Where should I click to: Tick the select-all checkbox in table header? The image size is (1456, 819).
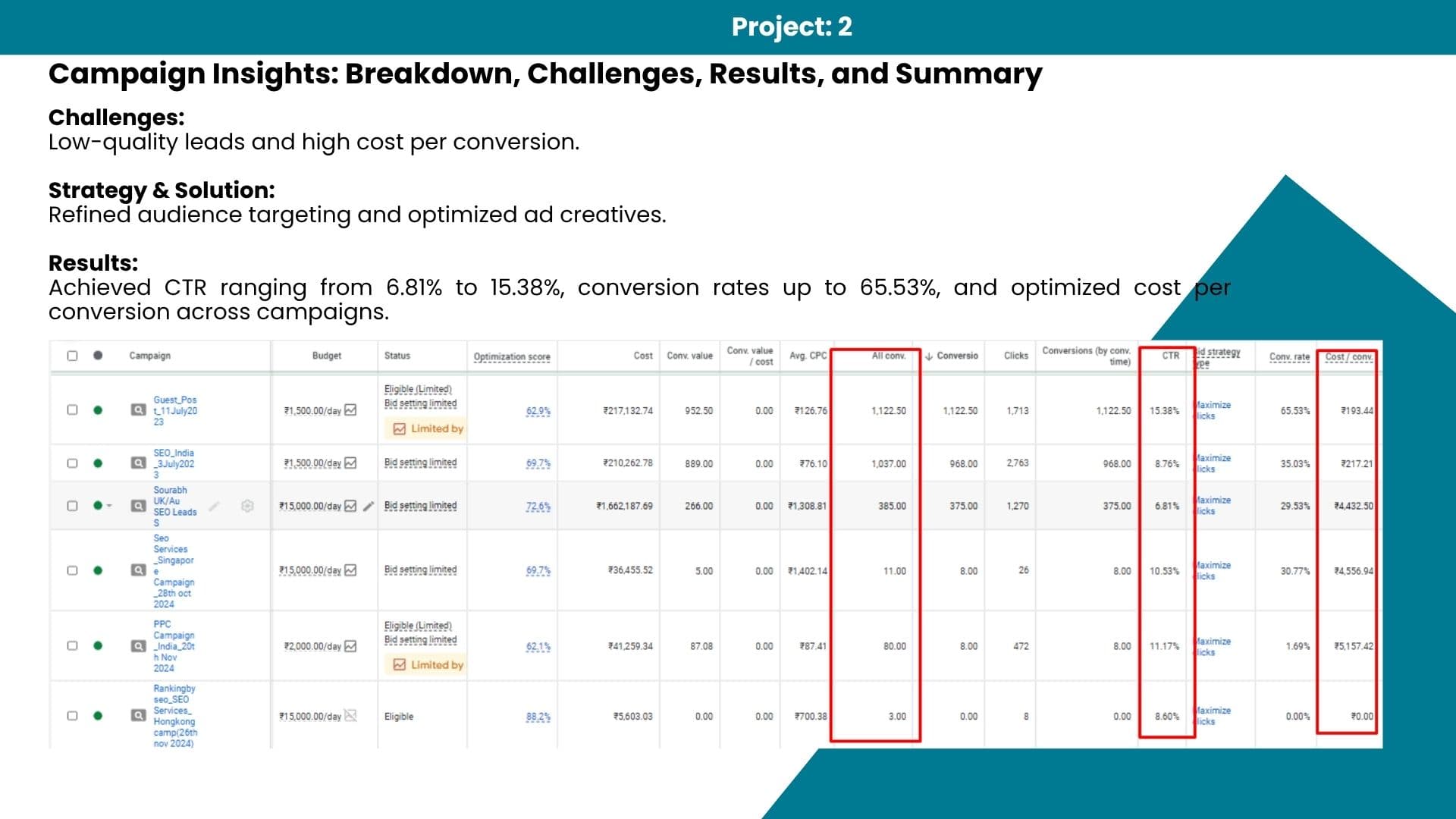coord(72,356)
